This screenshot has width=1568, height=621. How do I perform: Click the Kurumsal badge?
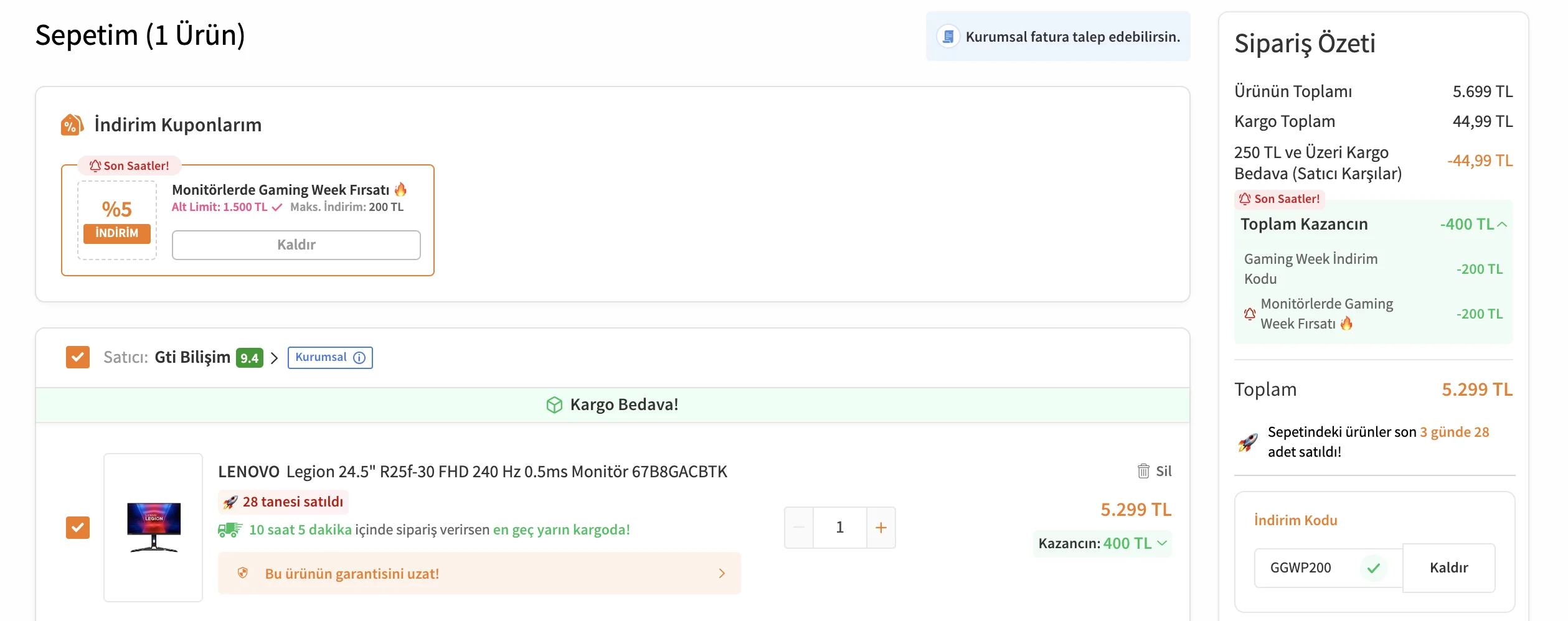click(x=330, y=358)
